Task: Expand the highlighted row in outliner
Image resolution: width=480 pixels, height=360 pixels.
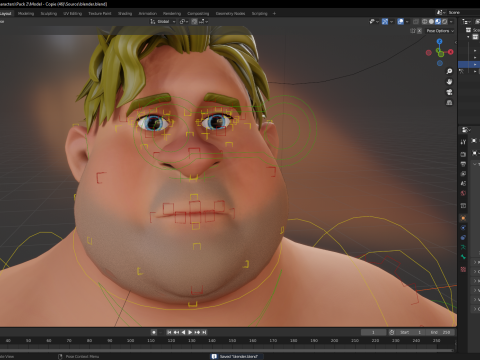Action: pos(475,64)
